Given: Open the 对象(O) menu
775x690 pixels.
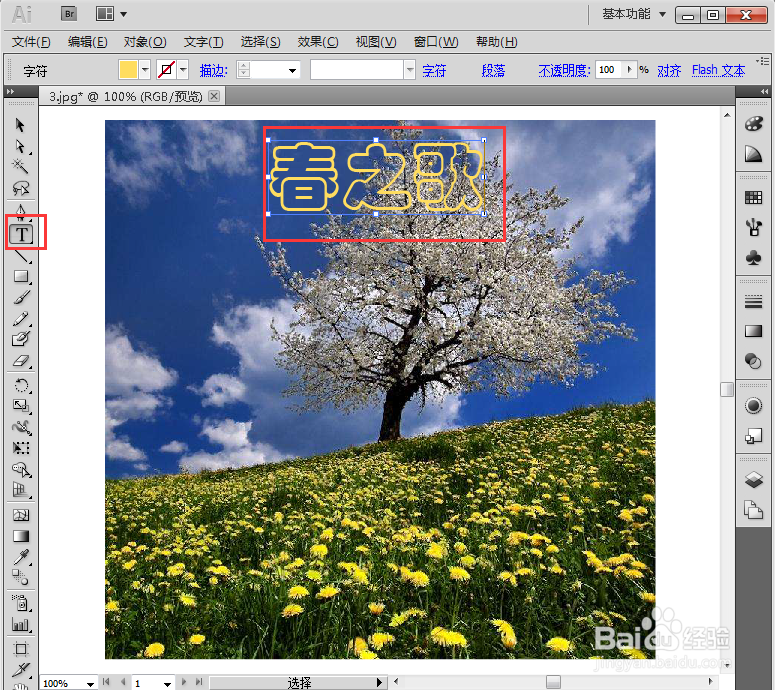Looking at the screenshot, I should tap(145, 42).
